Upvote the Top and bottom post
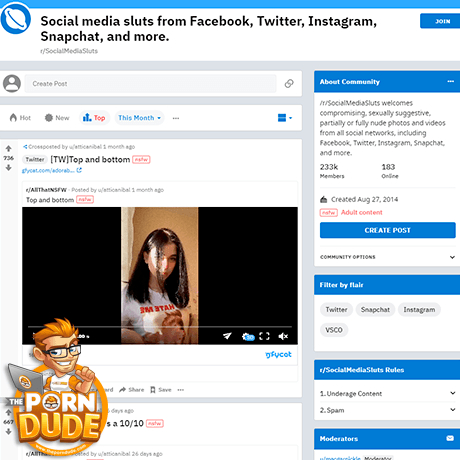 click(9, 149)
